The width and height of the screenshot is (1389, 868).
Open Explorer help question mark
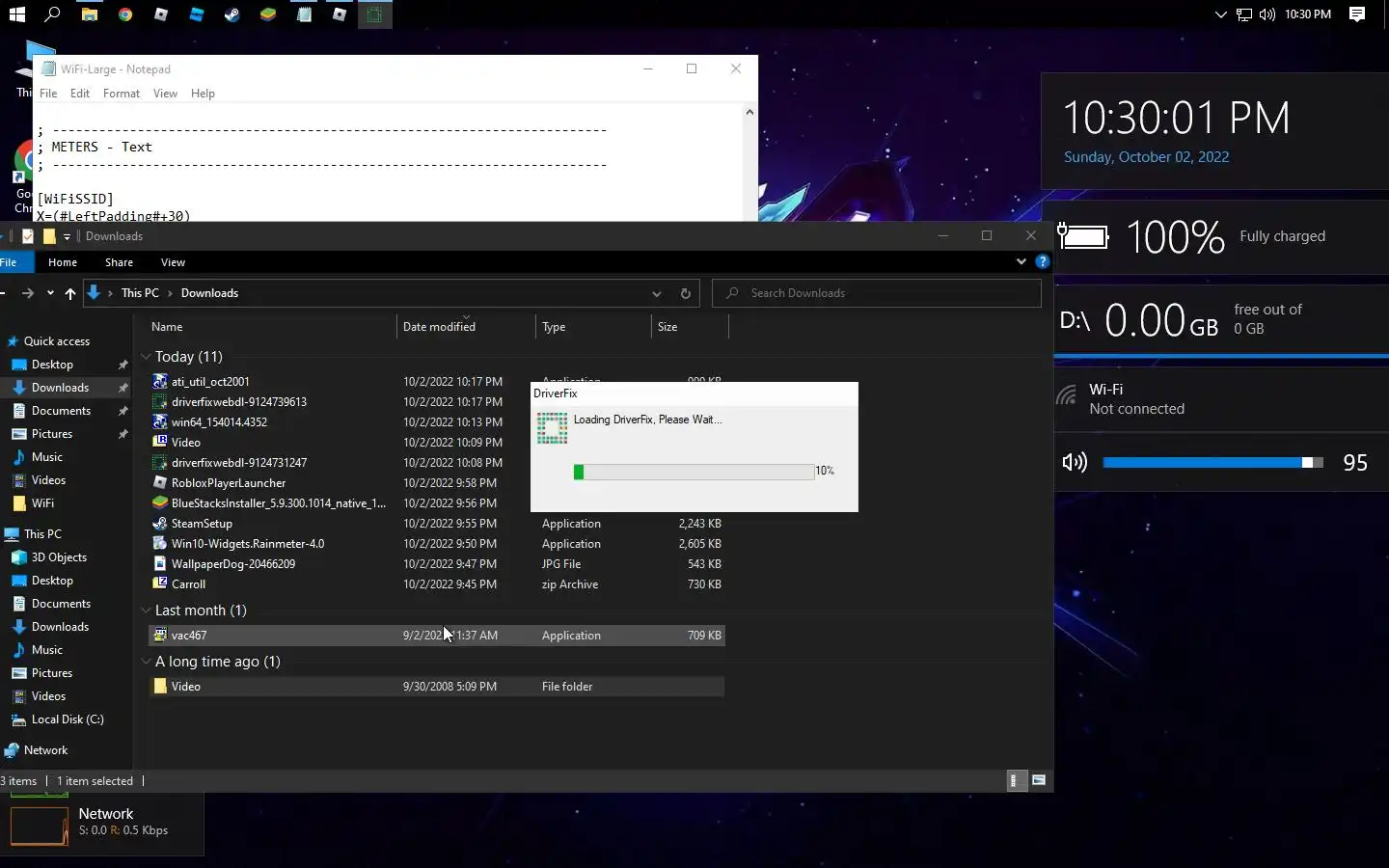click(1042, 261)
